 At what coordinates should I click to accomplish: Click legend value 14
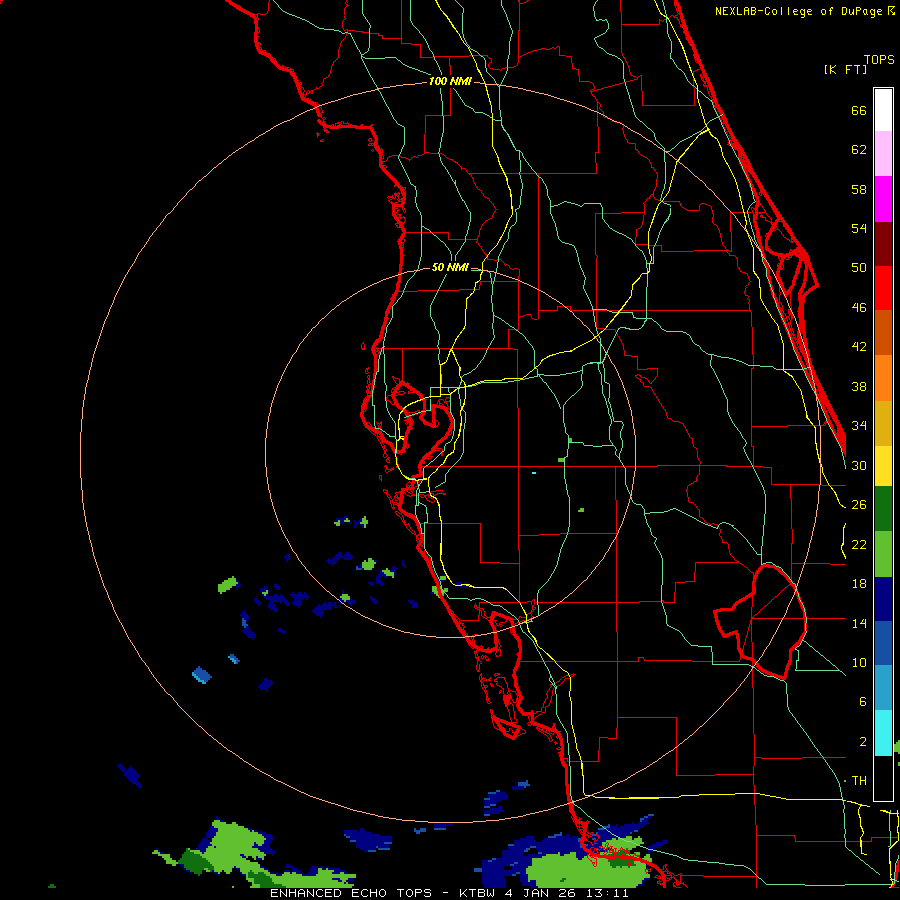tap(859, 623)
